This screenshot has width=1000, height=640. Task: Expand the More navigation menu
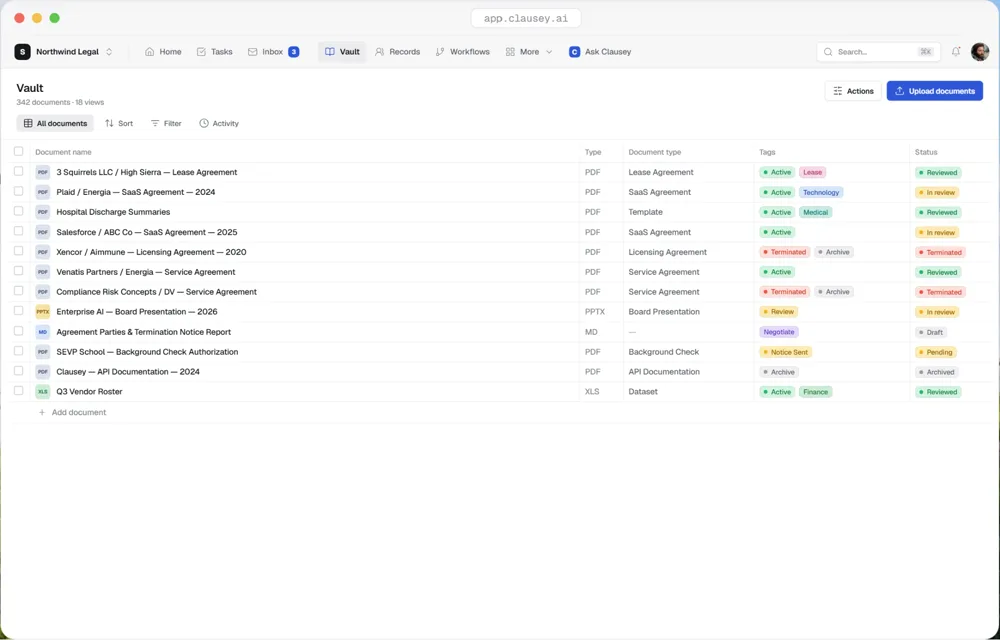[x=529, y=52]
